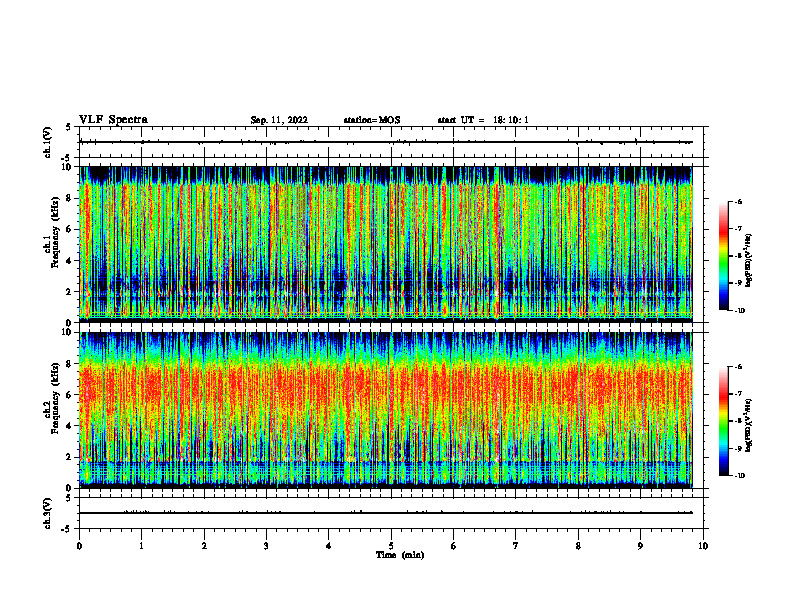
Task: Click the ch.1 spectrogram panel
Action: pyautogui.click(x=386, y=244)
